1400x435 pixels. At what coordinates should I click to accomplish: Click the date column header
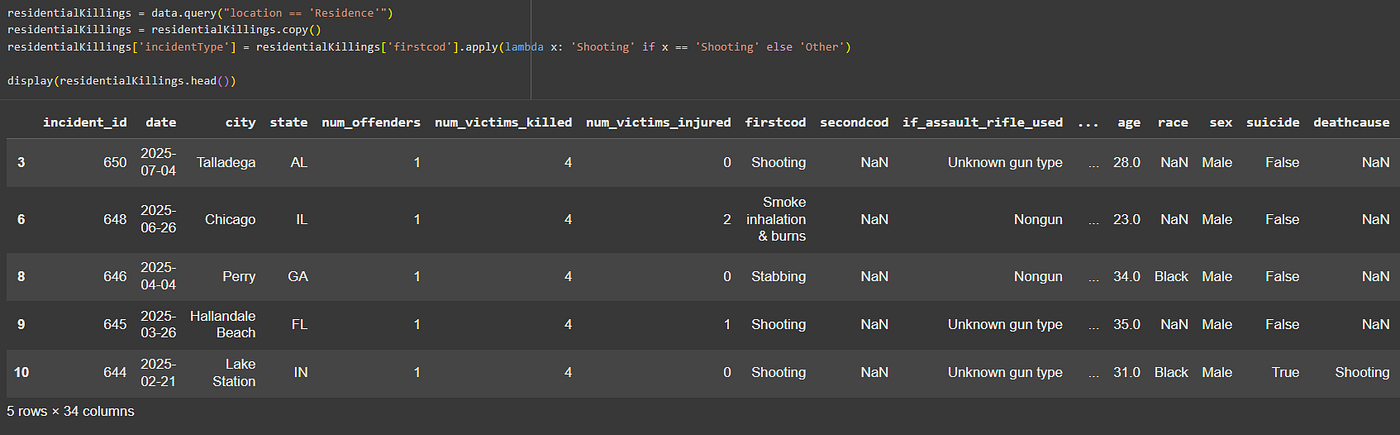click(x=160, y=122)
